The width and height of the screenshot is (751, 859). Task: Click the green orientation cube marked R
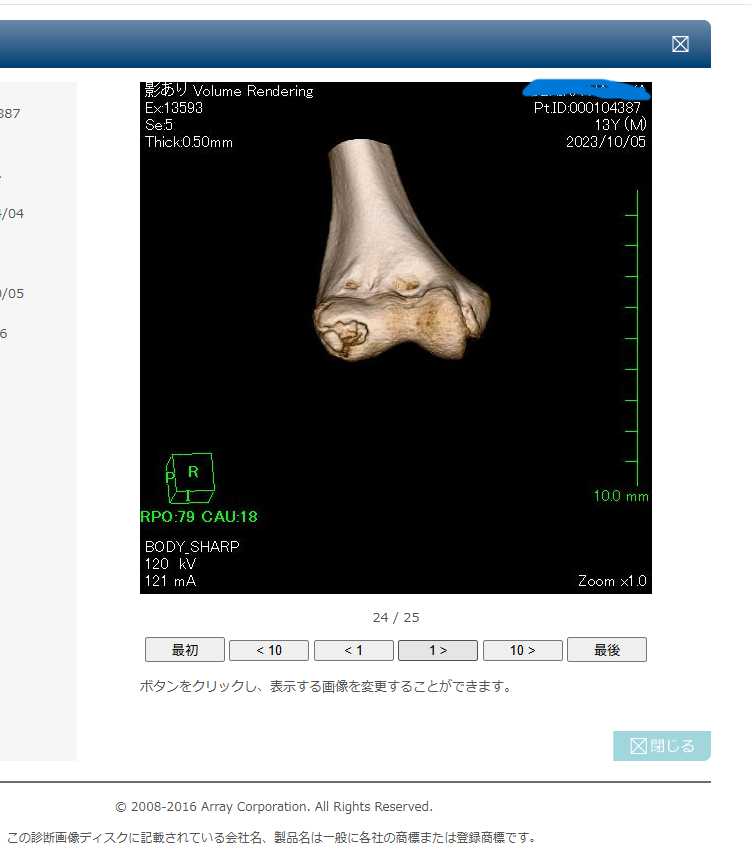(x=190, y=477)
